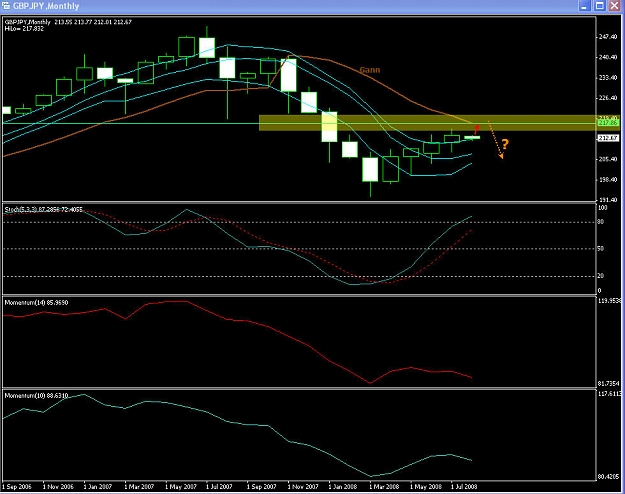Select the brown 'Gann' text label
The width and height of the screenshot is (625, 494).
[369, 70]
